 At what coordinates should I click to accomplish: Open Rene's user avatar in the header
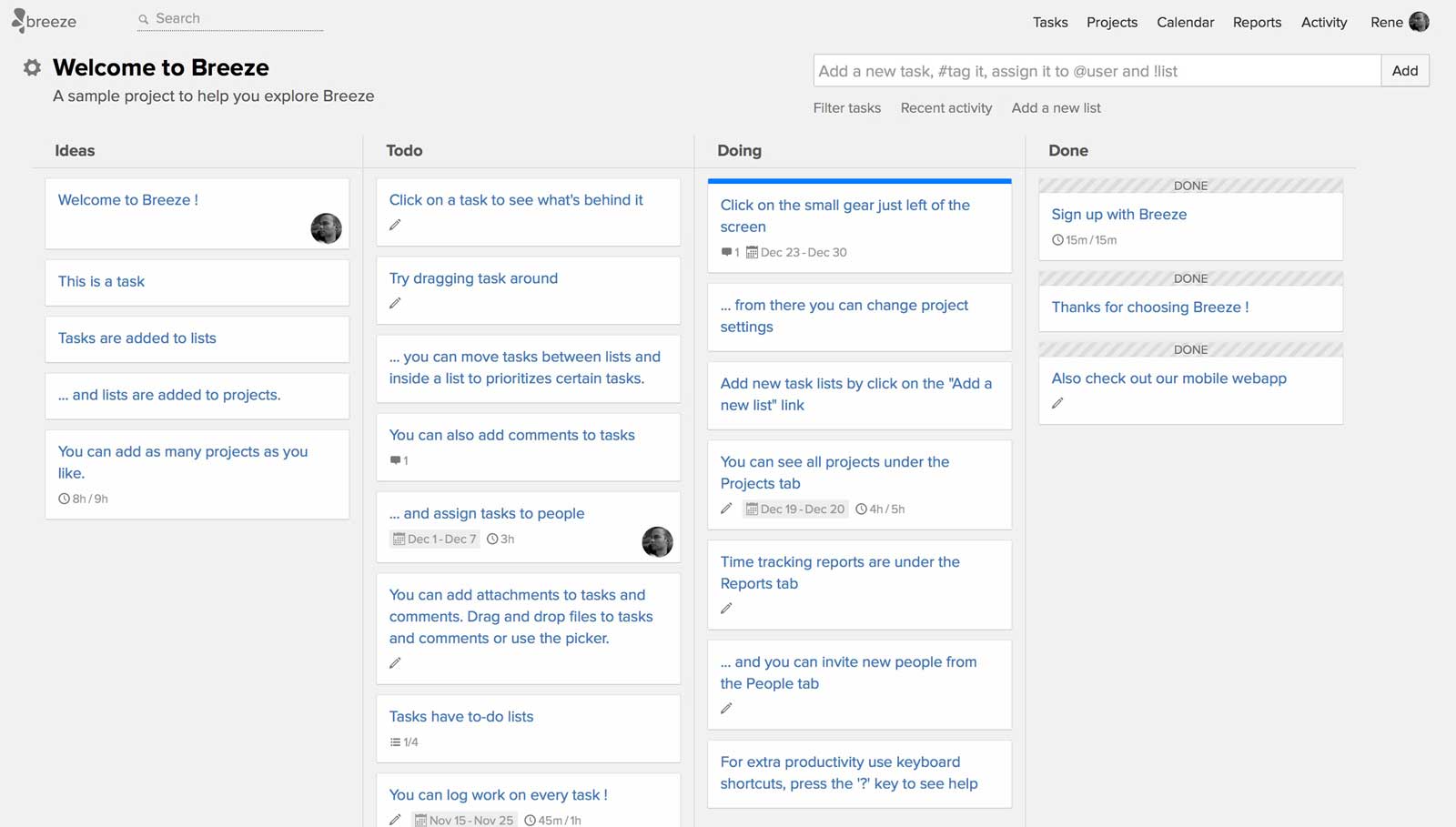pos(1419,22)
